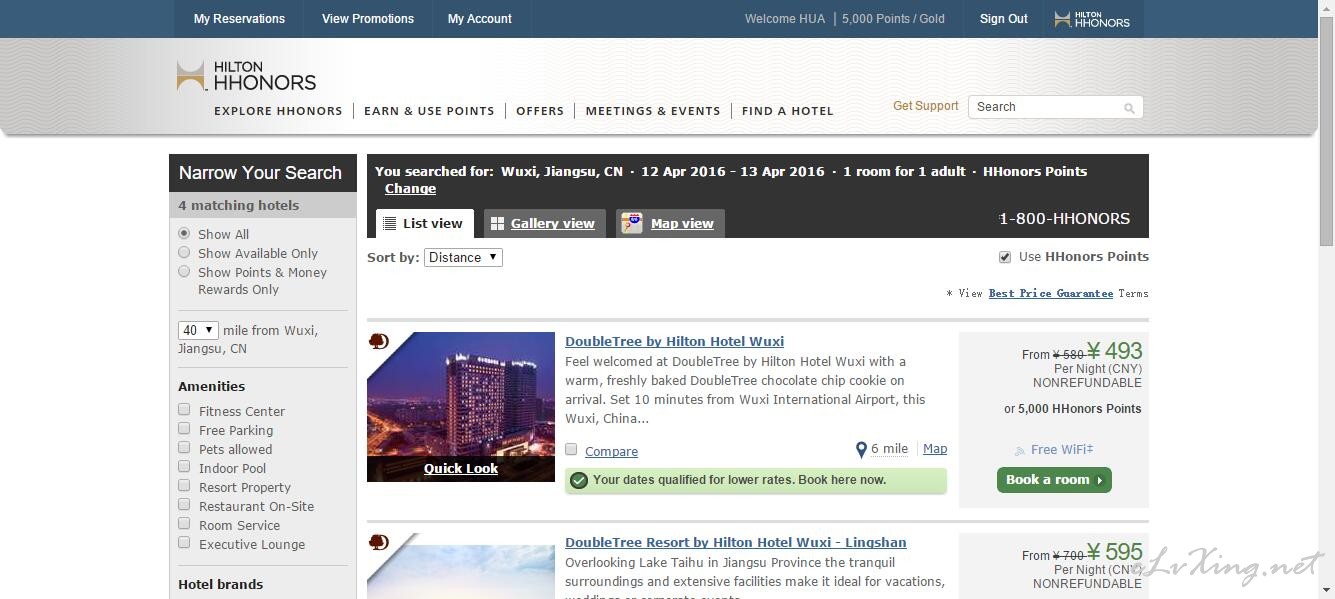The image size is (1335, 599).
Task: Click the DoubleTree brand icon on Wuxi hotel
Action: point(379,342)
